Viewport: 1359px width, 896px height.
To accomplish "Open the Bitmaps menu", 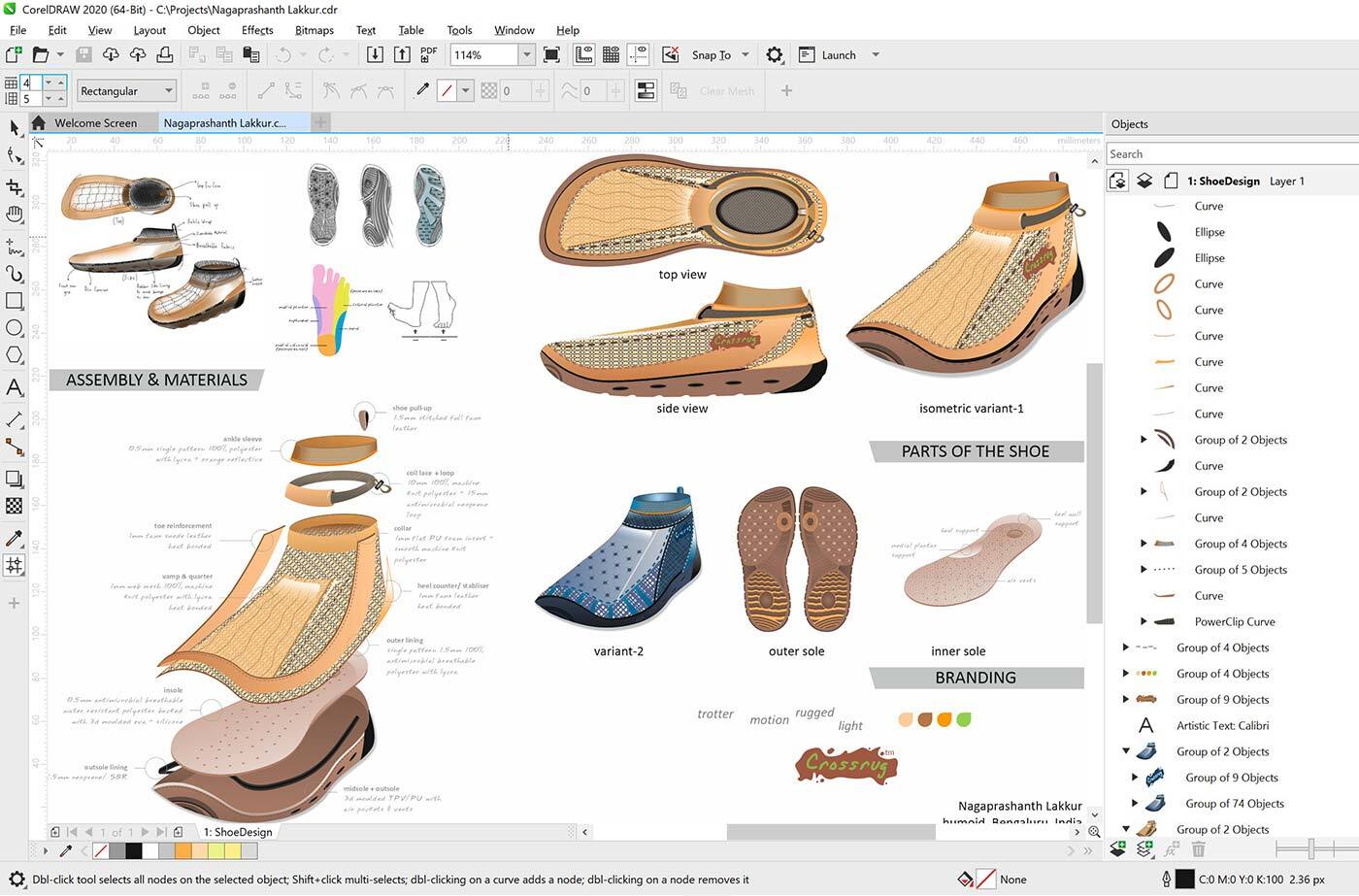I will pos(314,30).
